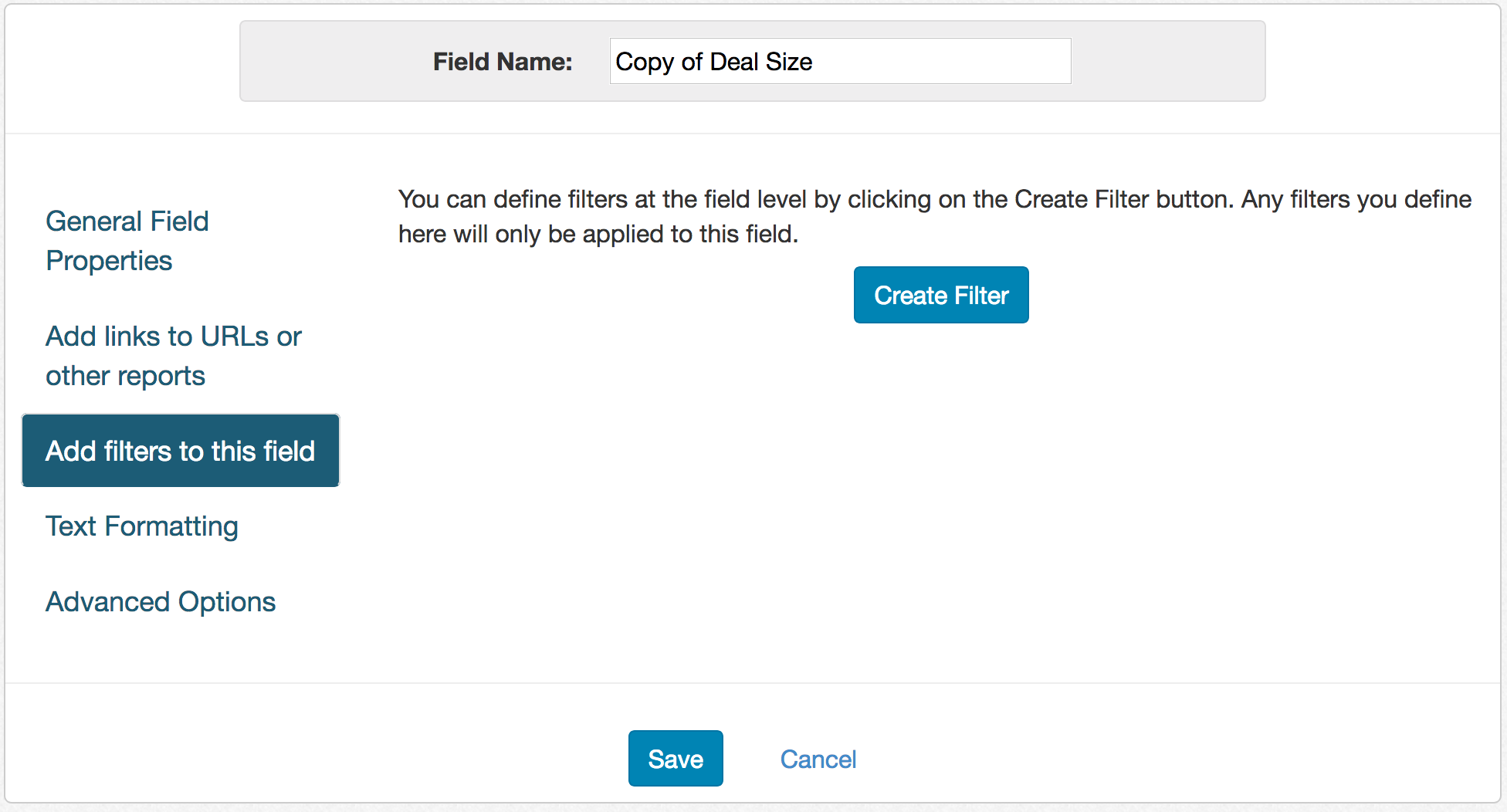Show general properties for this field
This screenshot has height=812, width=1507.
click(127, 241)
